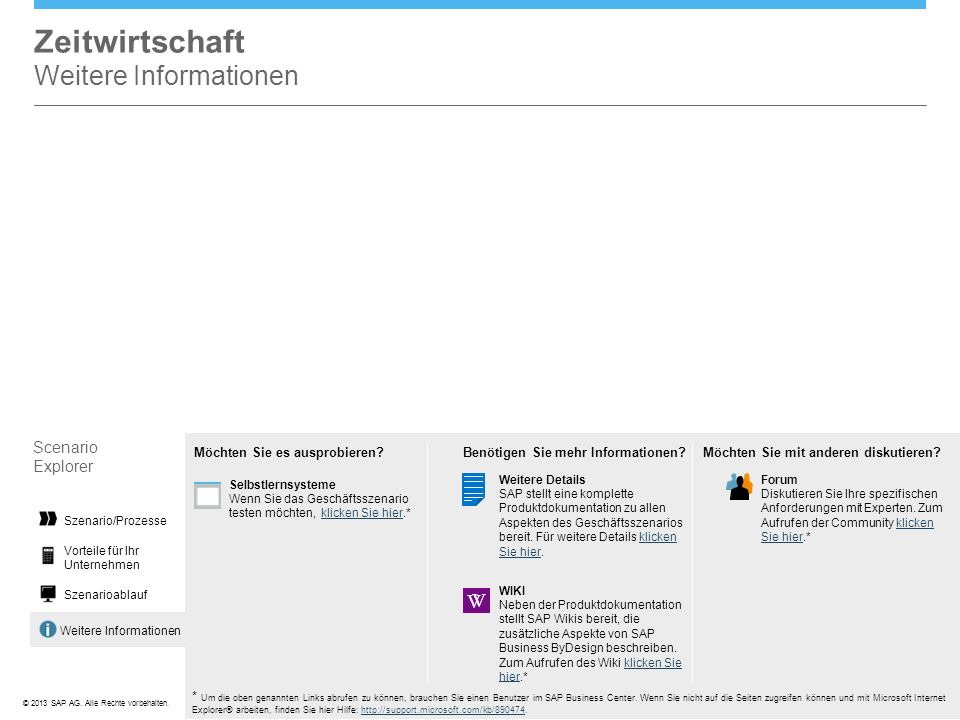Click the 'Benötigen Sie mehr Informationen?' heading
This screenshot has height=720, width=960.
click(574, 452)
